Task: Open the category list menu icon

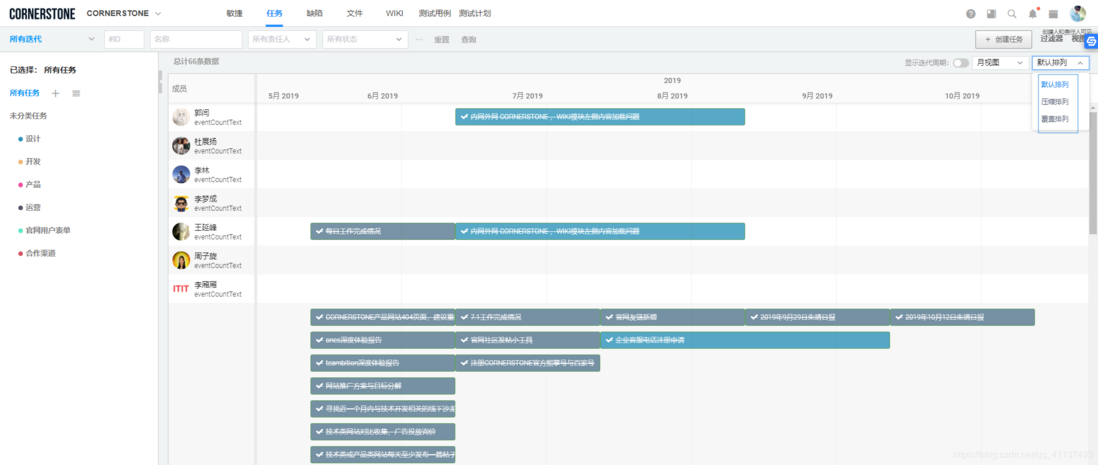Action: click(76, 93)
